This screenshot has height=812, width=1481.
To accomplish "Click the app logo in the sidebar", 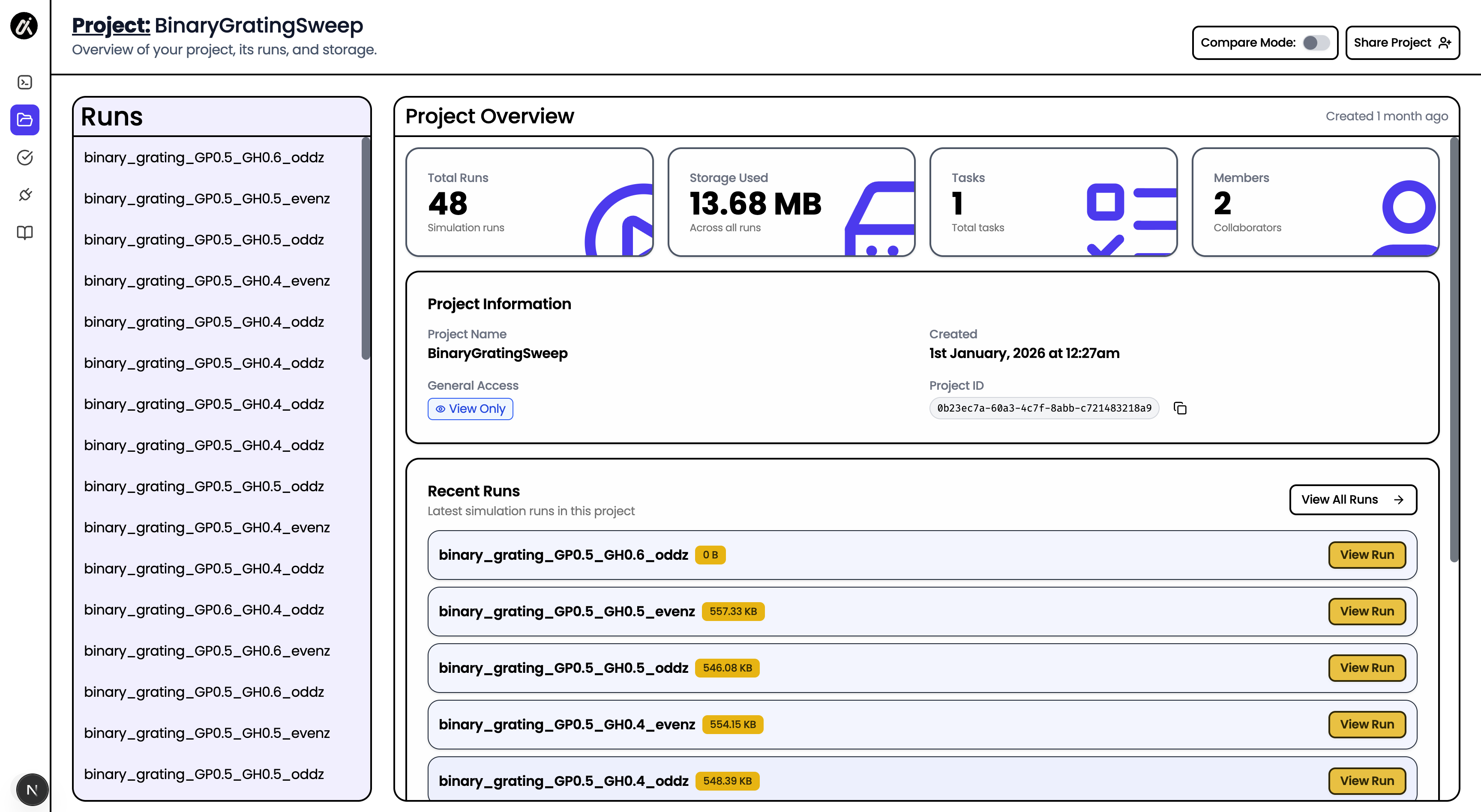I will pos(24,26).
